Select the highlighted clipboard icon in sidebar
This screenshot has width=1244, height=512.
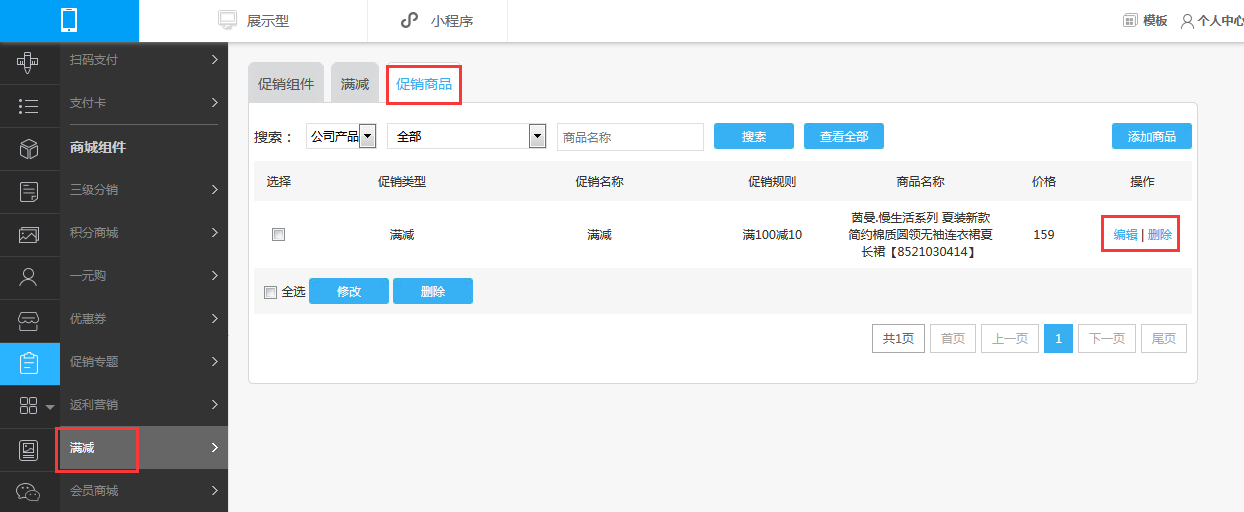point(29,363)
